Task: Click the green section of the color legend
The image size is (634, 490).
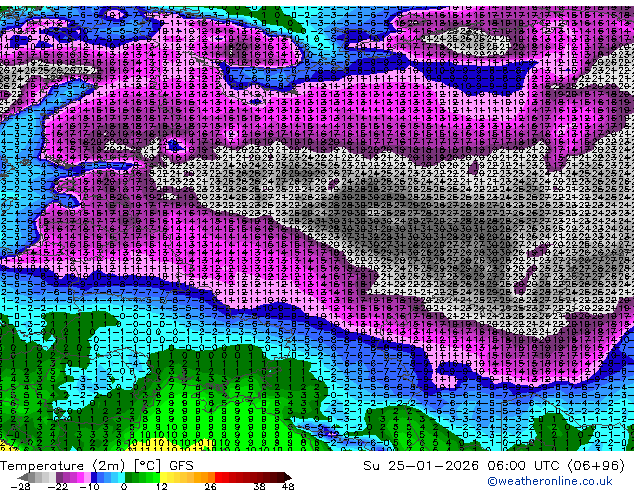Action: click(x=142, y=477)
